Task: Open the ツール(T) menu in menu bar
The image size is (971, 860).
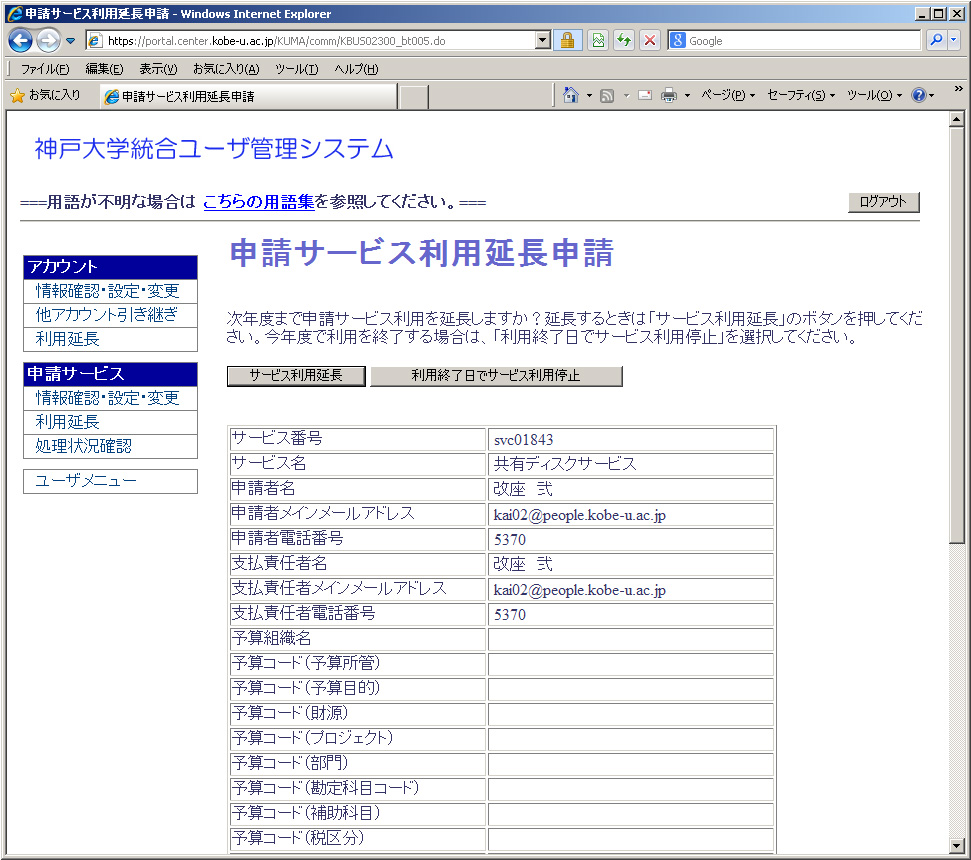Action: 297,69
